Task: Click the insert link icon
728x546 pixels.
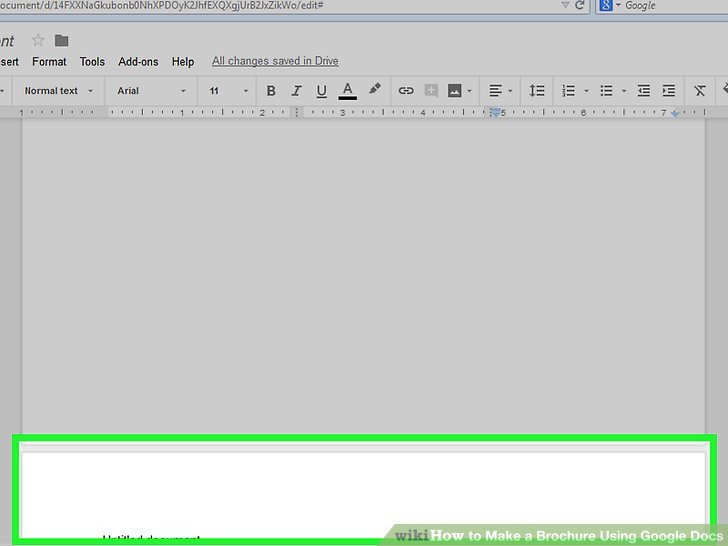Action: coord(406,91)
